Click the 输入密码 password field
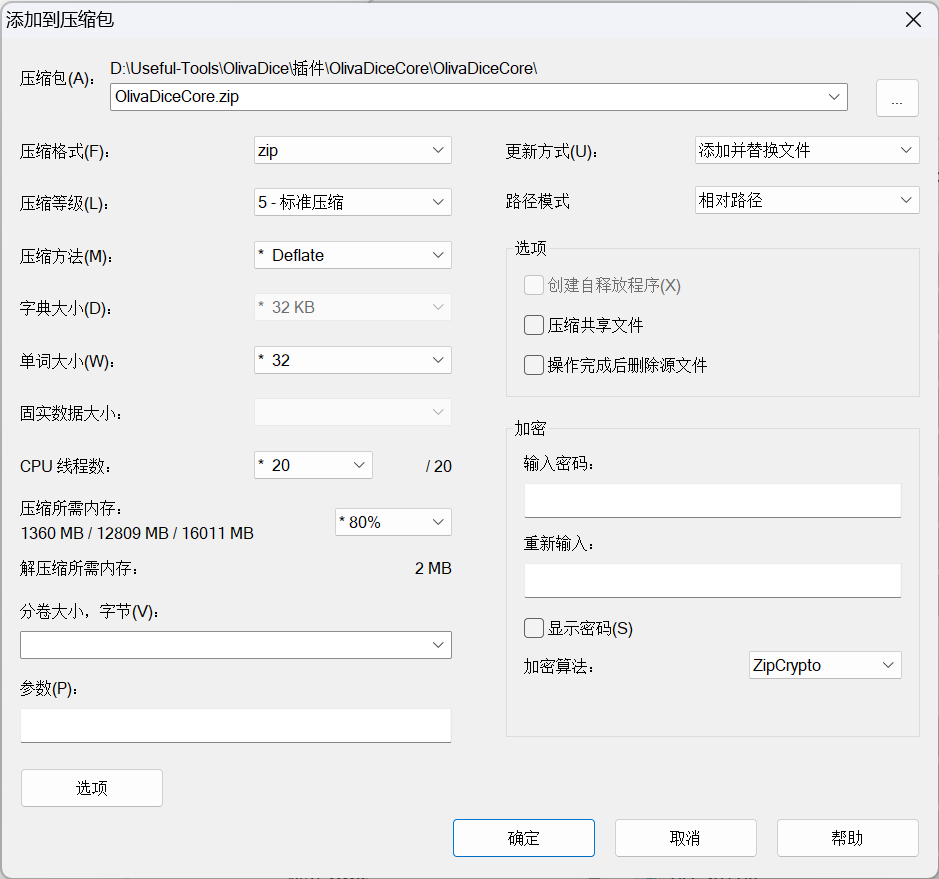 tap(712, 500)
